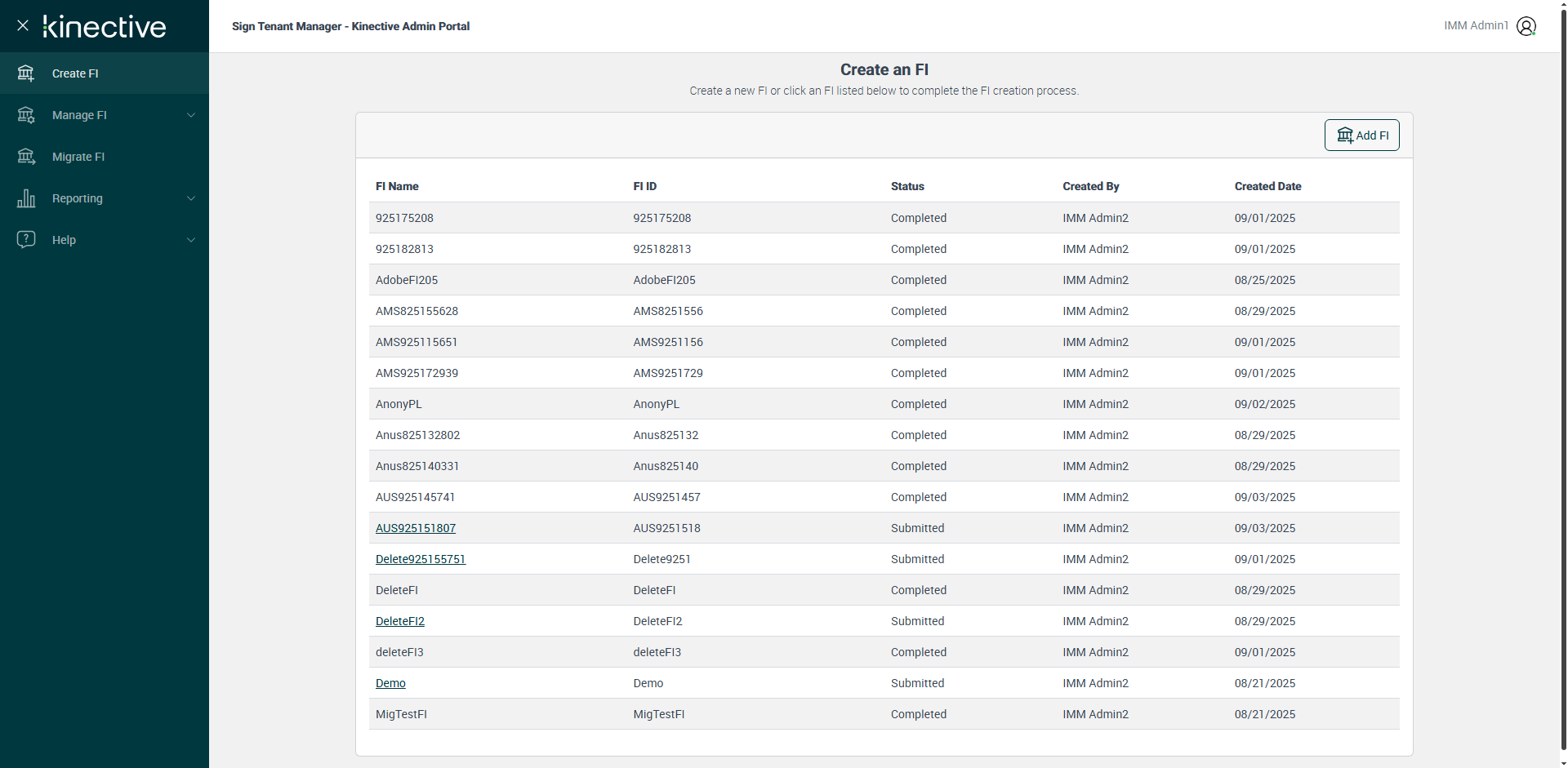This screenshot has width=1568, height=768.
Task: Click the Create FI bank icon
Action: 26,73
